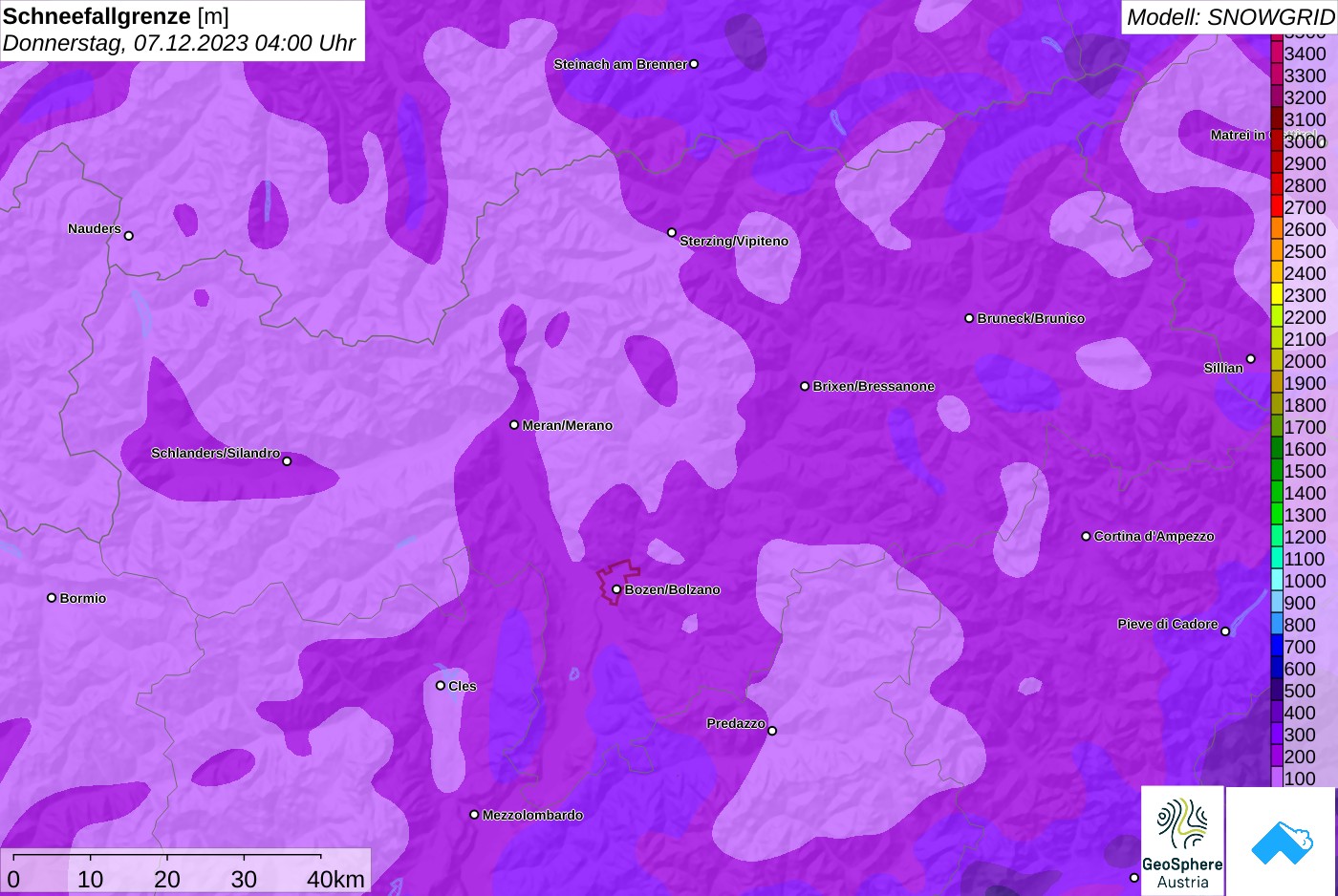Click the "30" scale bar label
This screenshot has width=1338, height=896.
point(244,879)
